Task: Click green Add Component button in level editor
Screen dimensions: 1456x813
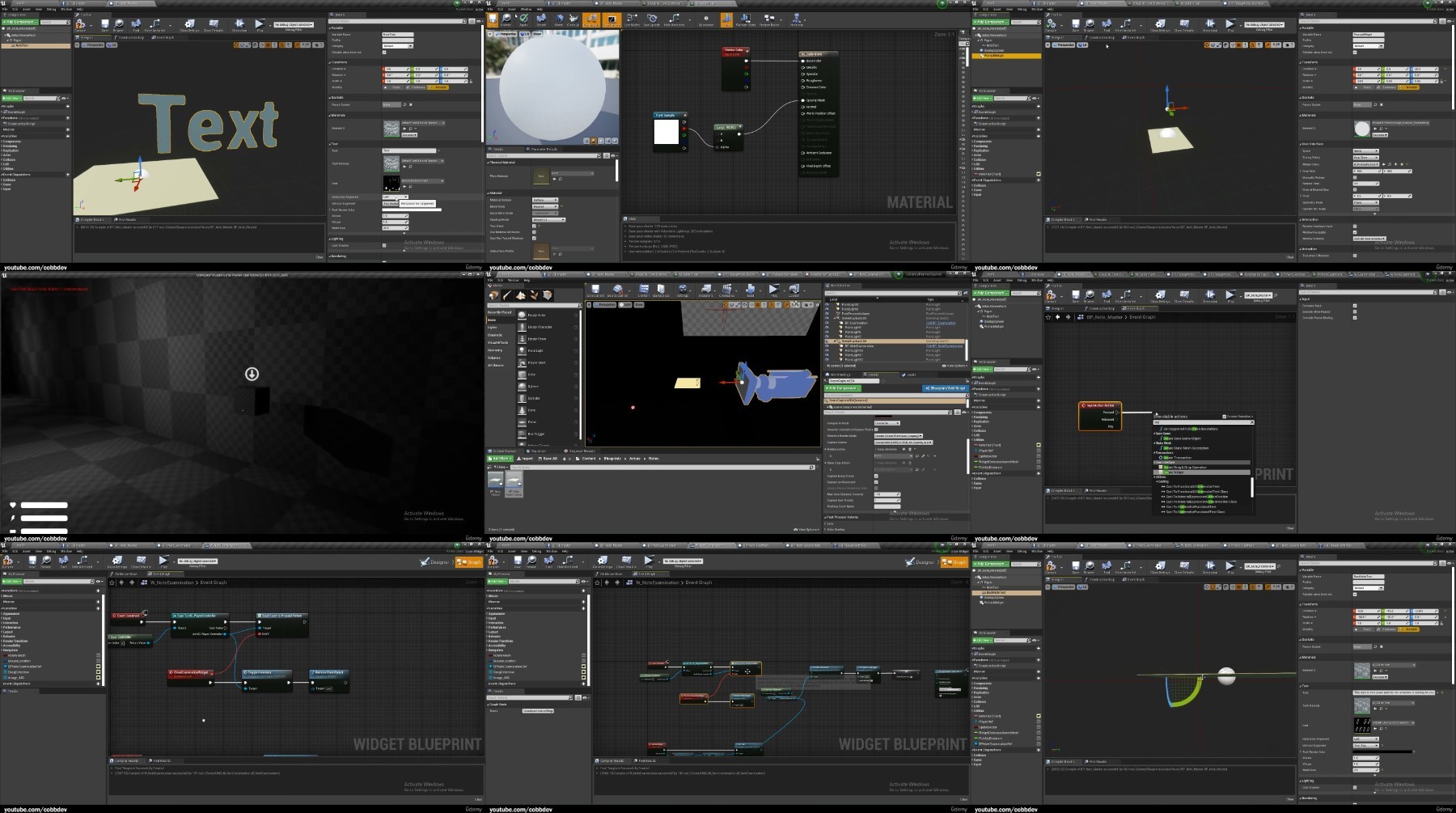Action: point(842,388)
